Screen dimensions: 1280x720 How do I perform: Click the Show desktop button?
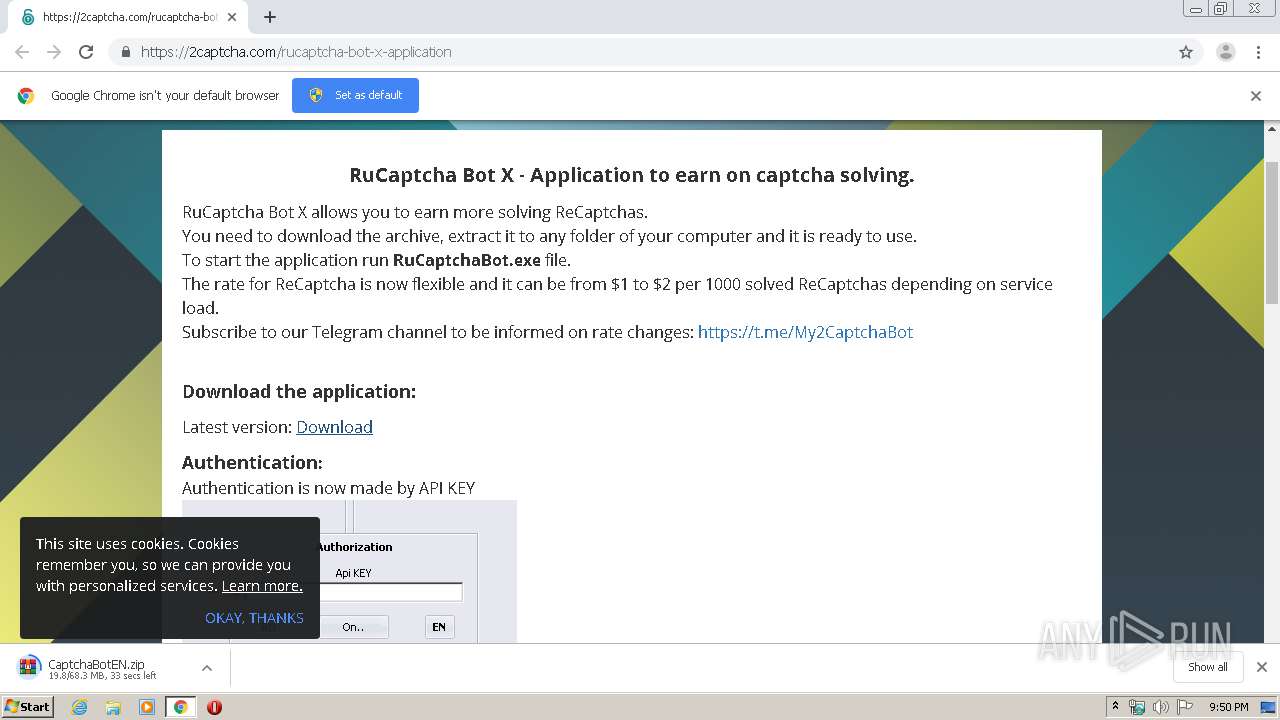click(x=1269, y=707)
